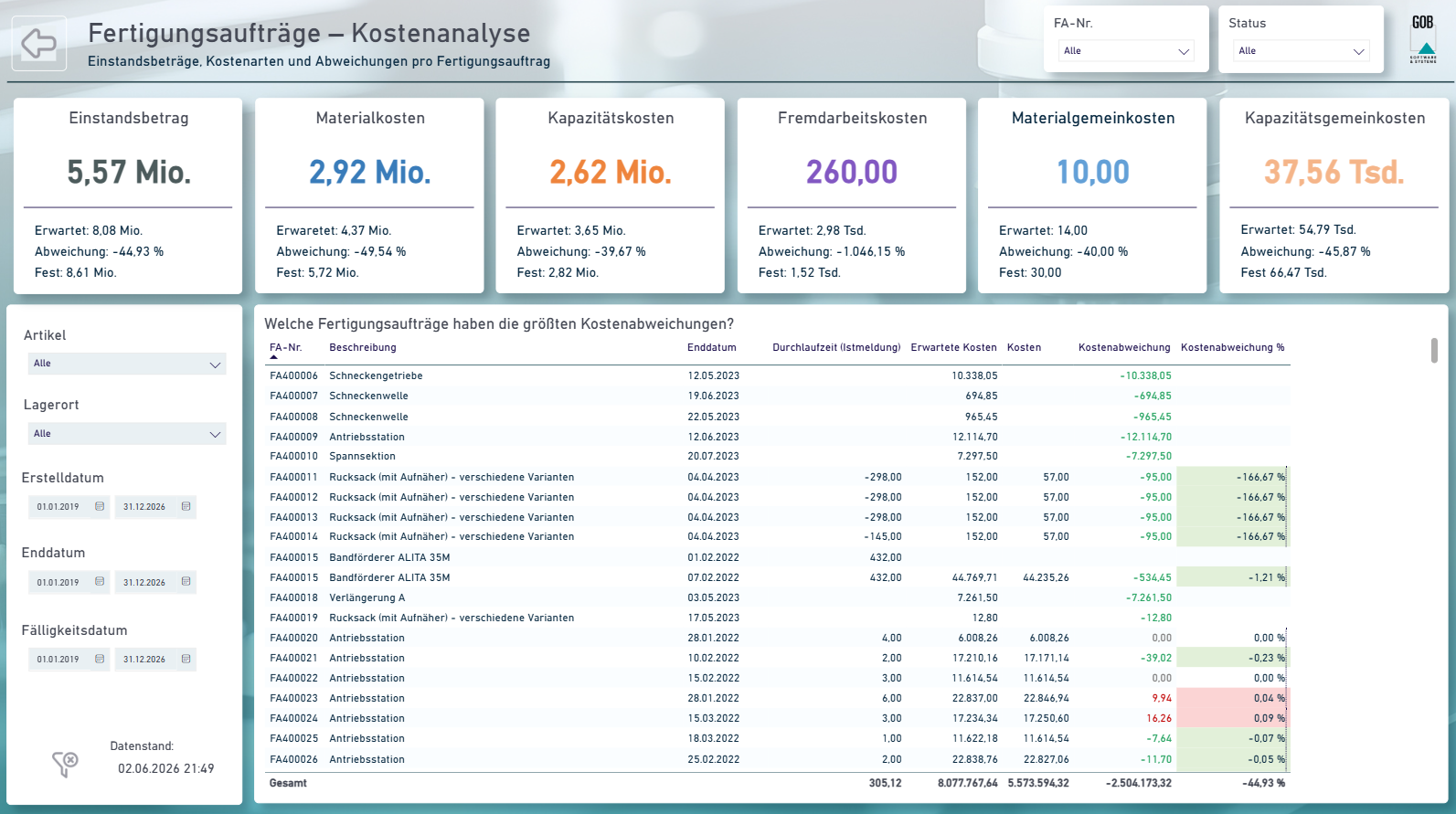Expand the Artikel dropdown

click(127, 364)
